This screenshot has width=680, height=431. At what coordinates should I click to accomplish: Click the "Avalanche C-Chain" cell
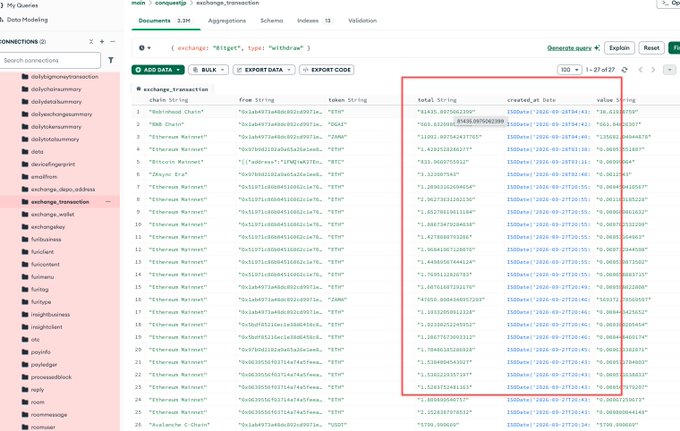179,425
